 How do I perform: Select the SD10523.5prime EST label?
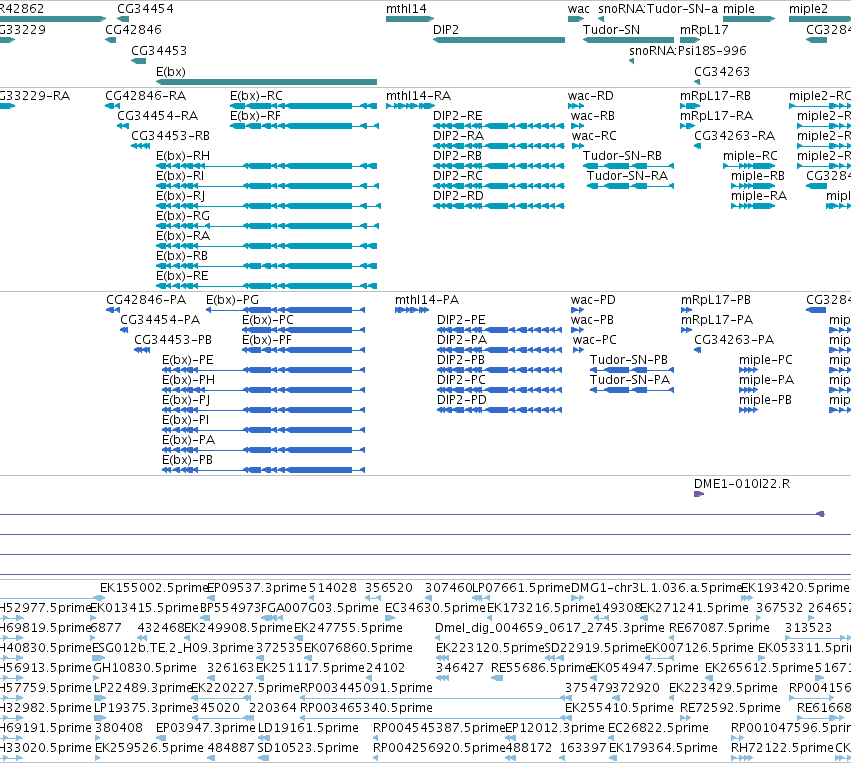[x=308, y=748]
